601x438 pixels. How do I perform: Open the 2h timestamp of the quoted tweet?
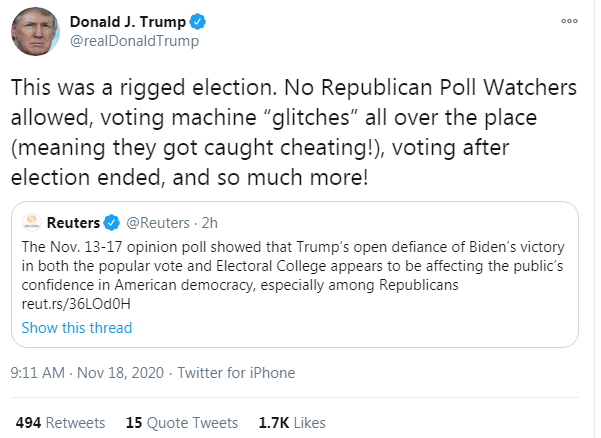point(210,223)
